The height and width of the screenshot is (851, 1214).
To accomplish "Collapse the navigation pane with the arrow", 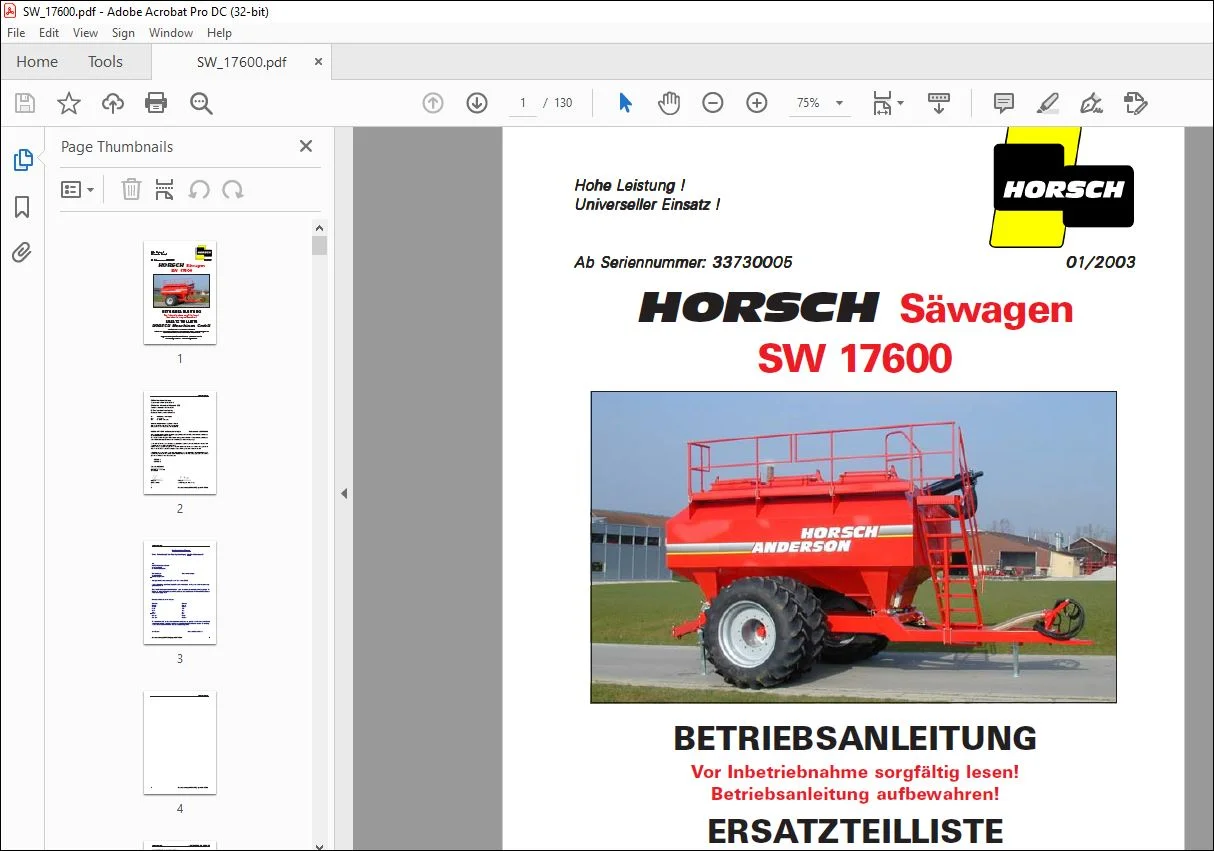I will [344, 493].
